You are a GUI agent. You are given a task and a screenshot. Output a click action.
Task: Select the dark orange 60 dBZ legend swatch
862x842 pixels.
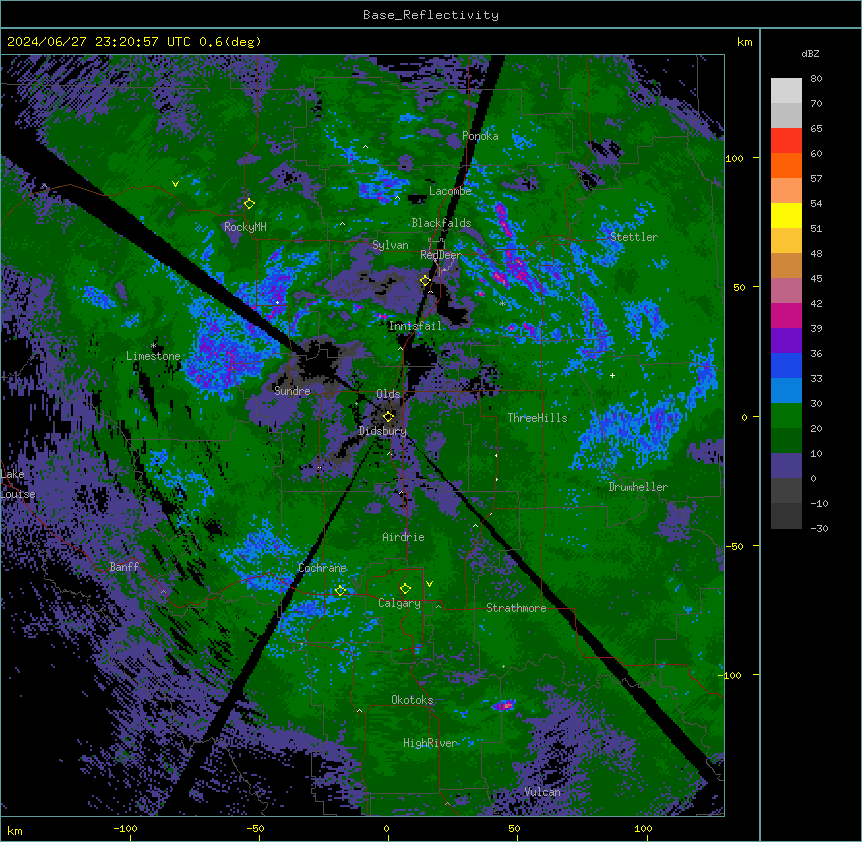[786, 165]
